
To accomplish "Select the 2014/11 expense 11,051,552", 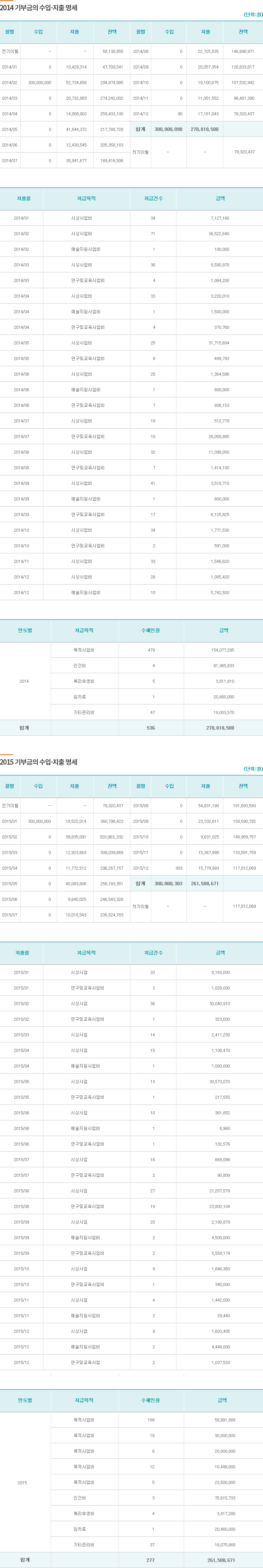I will pos(208,98).
